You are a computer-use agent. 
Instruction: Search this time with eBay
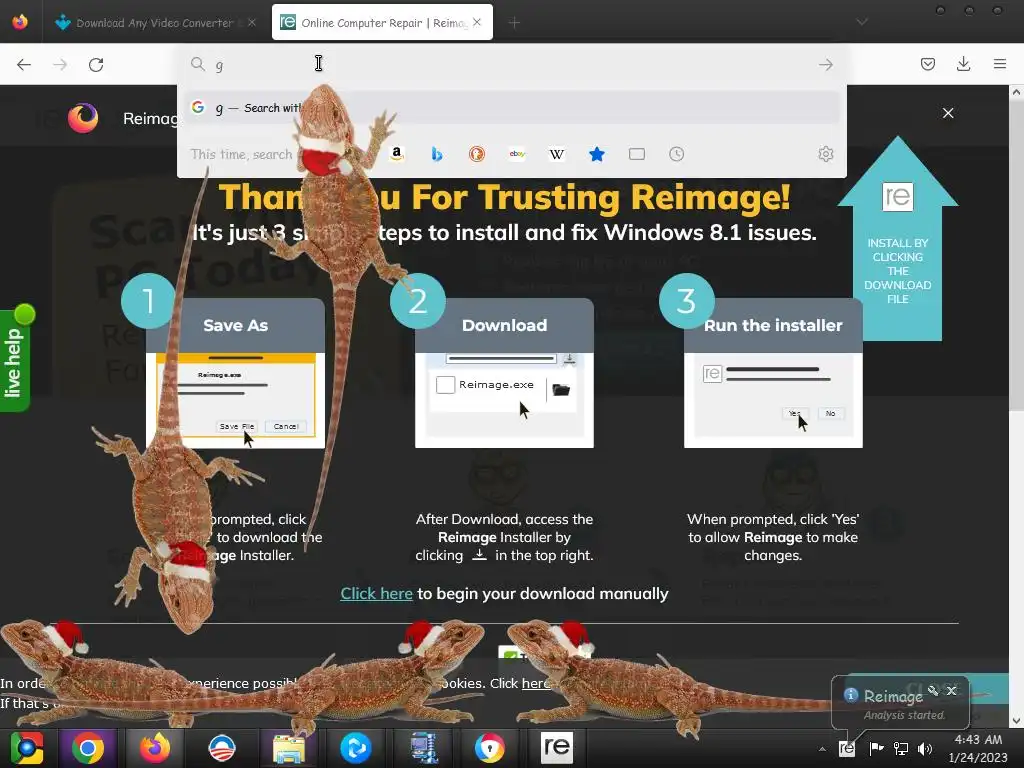tap(517, 154)
